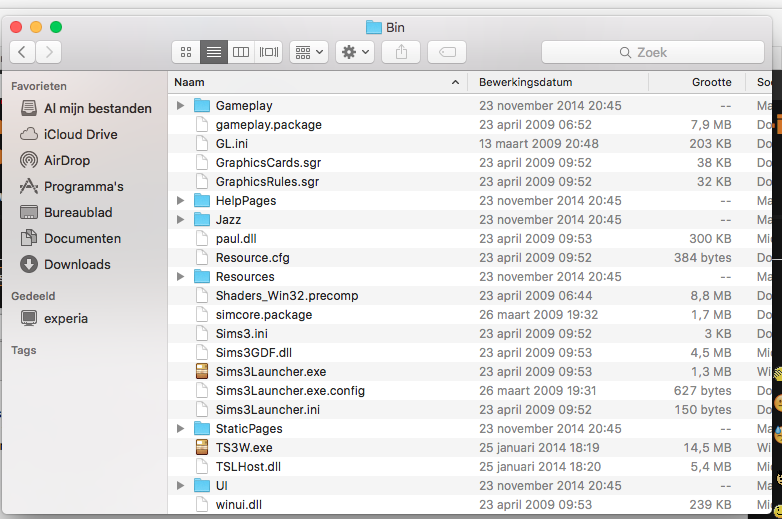The height and width of the screenshot is (519, 782).
Task: Select the experia shared computer
Action: coord(54,318)
